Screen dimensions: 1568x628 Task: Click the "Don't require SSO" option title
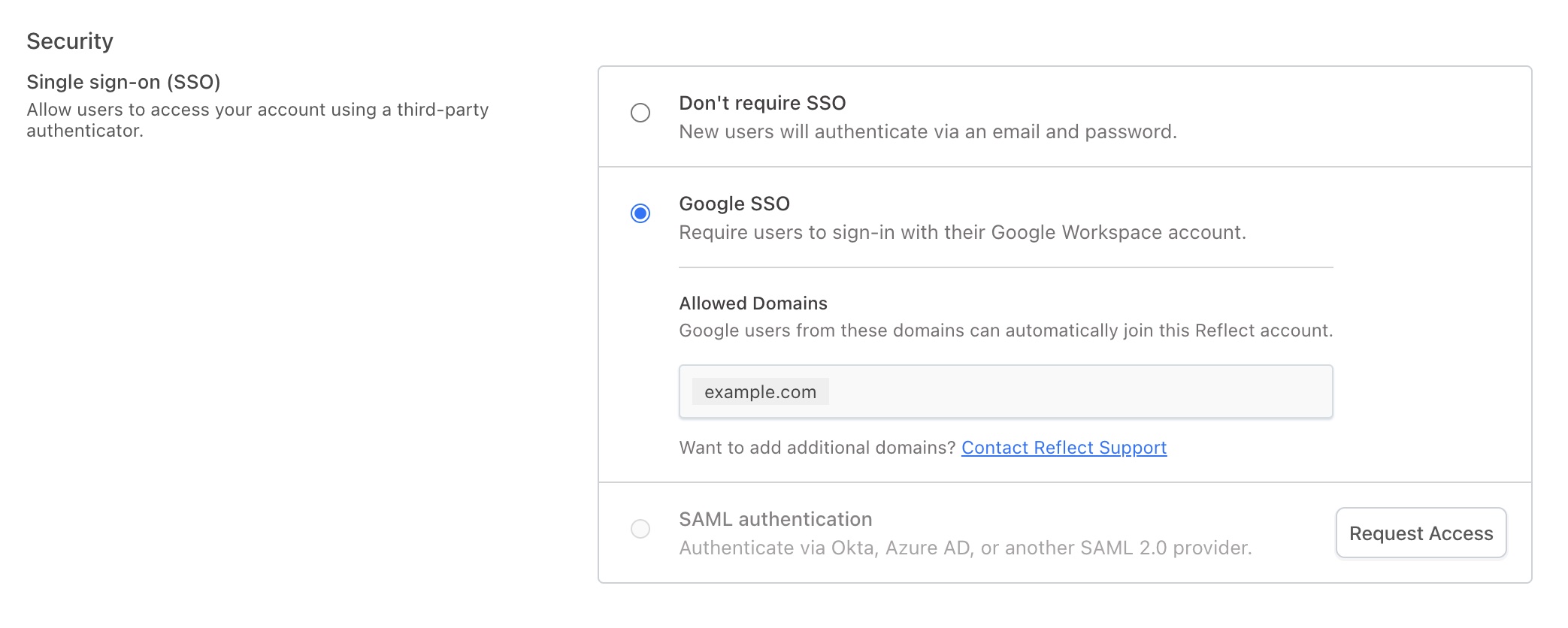(762, 103)
